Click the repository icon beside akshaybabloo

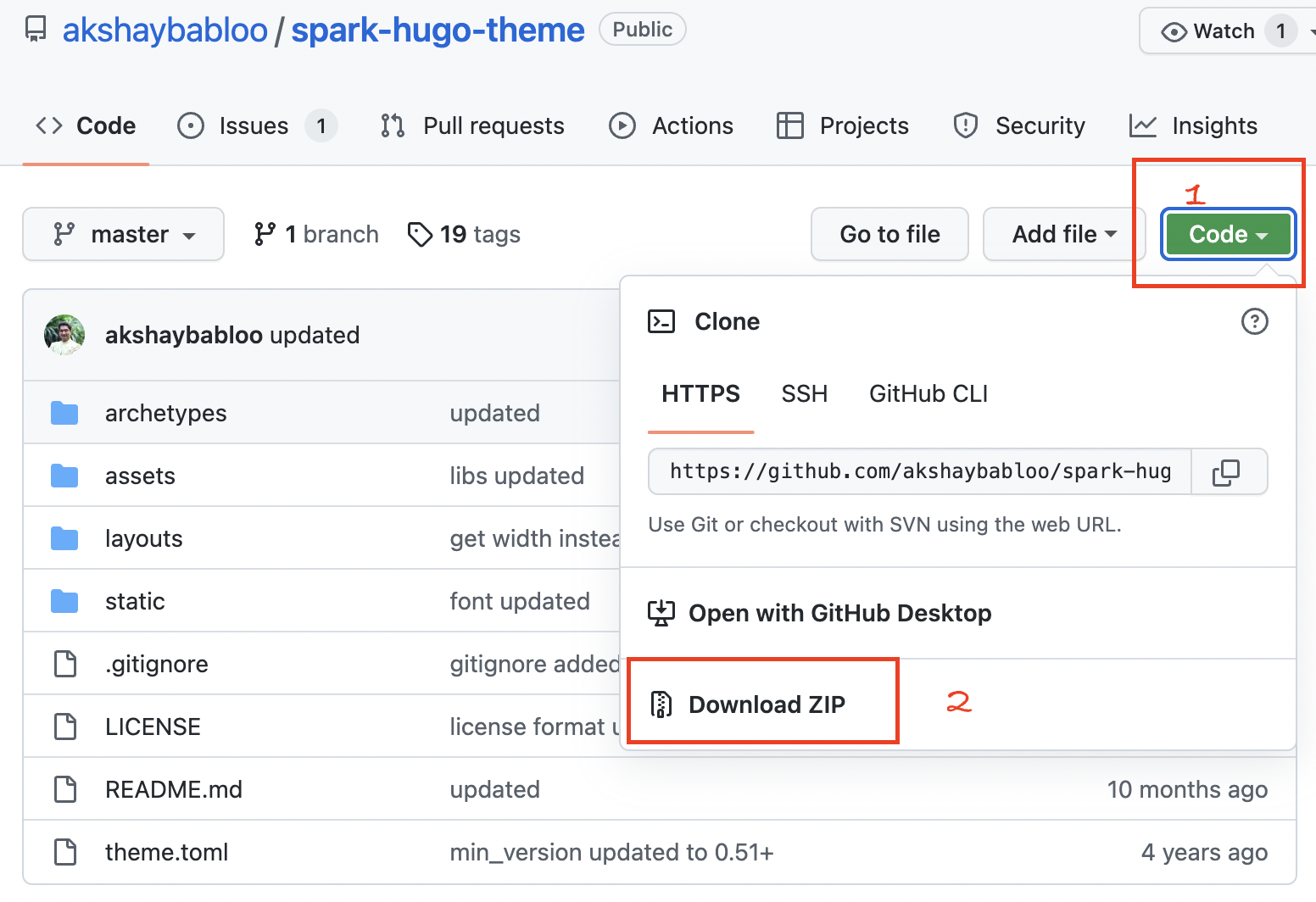click(36, 30)
